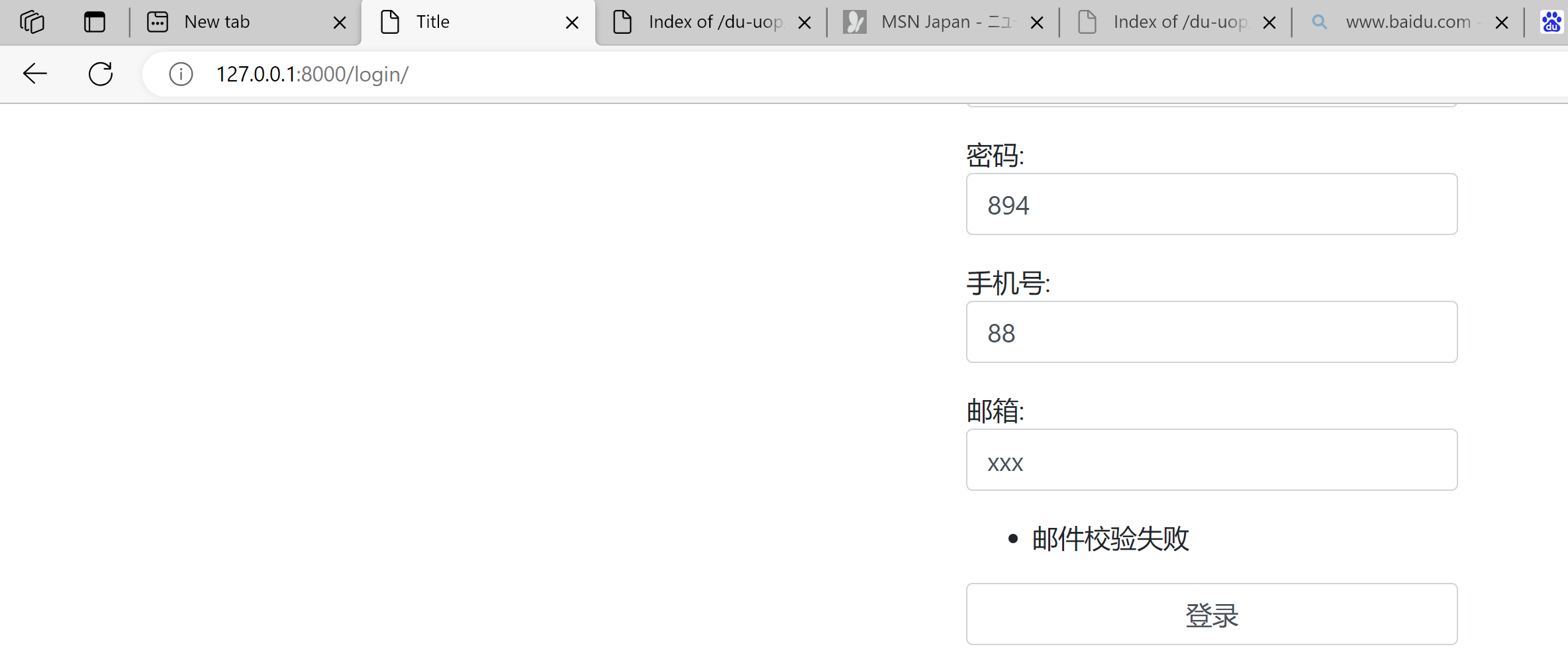This screenshot has height=667, width=1568.
Task: Click the 邮件校验失败 error message
Action: click(1110, 539)
